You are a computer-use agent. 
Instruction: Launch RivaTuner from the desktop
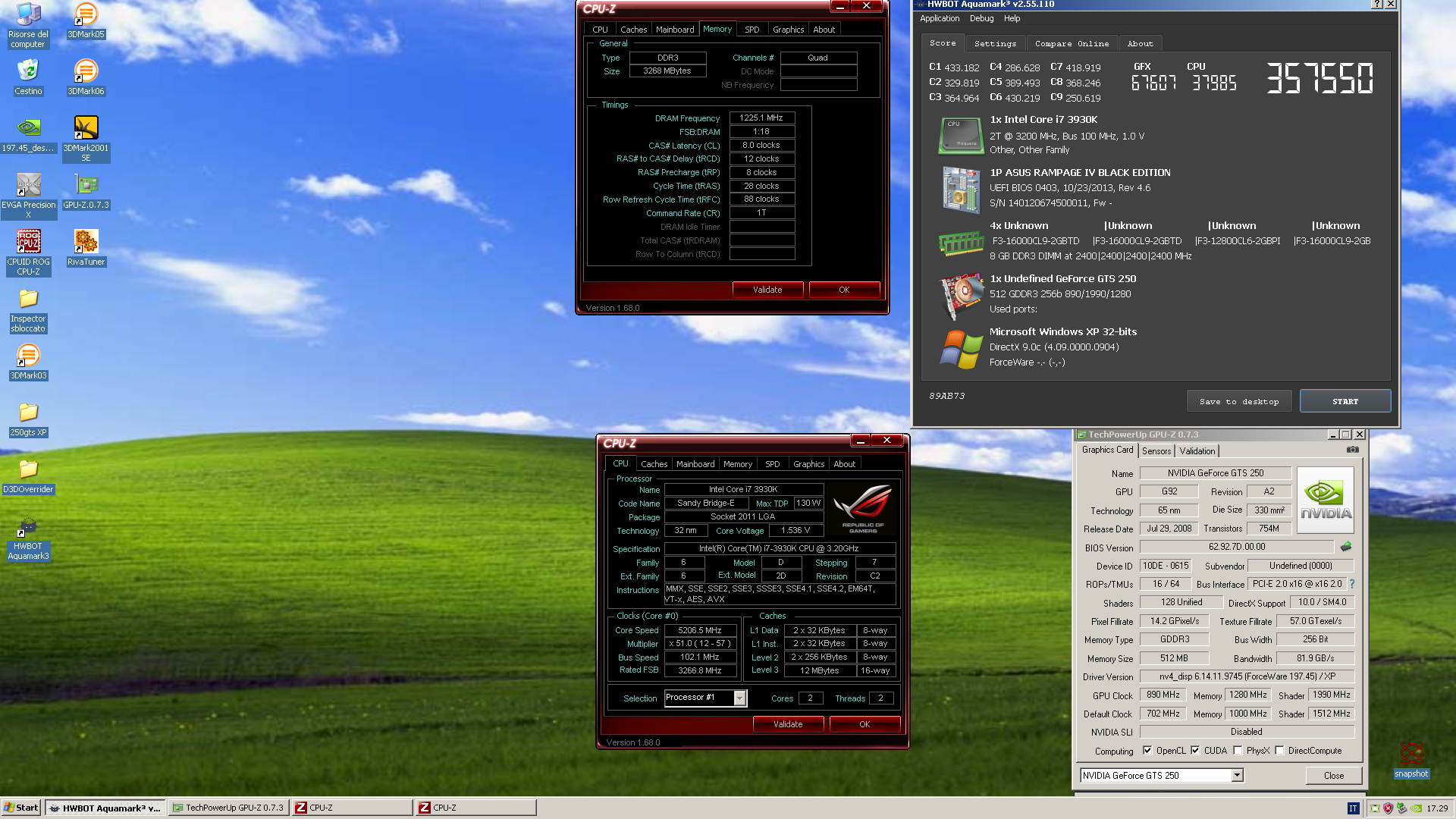pos(86,248)
